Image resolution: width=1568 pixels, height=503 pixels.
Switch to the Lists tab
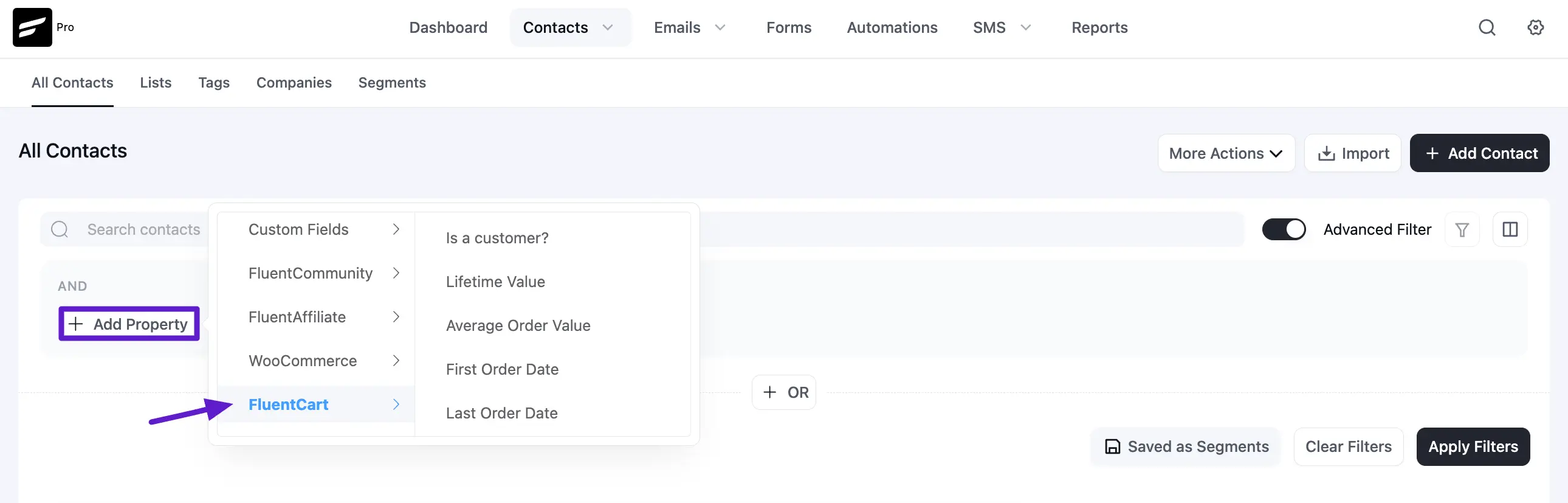tap(156, 83)
